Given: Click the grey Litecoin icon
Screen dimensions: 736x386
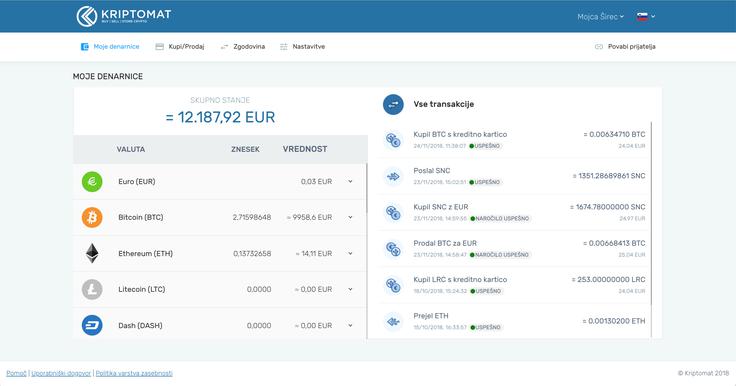Looking at the screenshot, I should click(92, 289).
